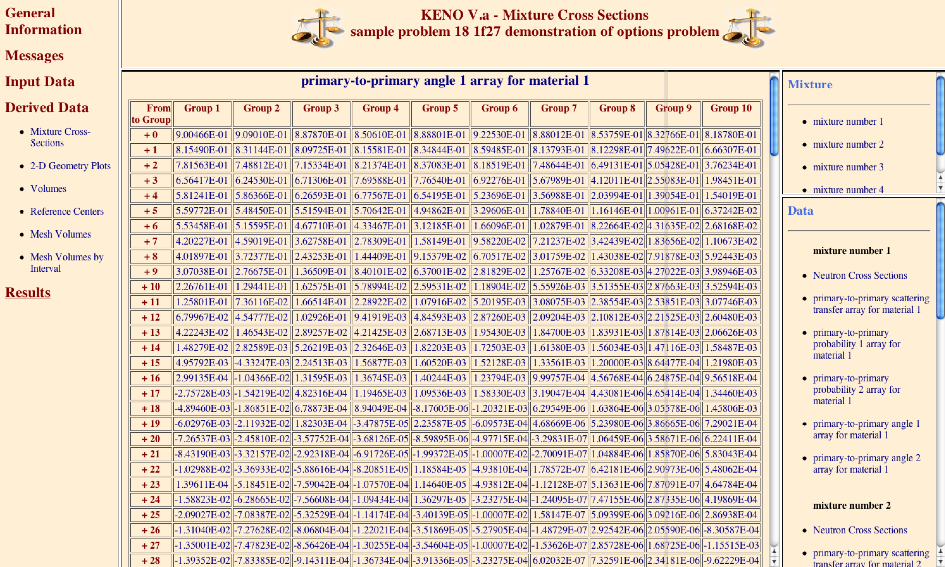
Task: Open the General Information section
Action: (30, 21)
